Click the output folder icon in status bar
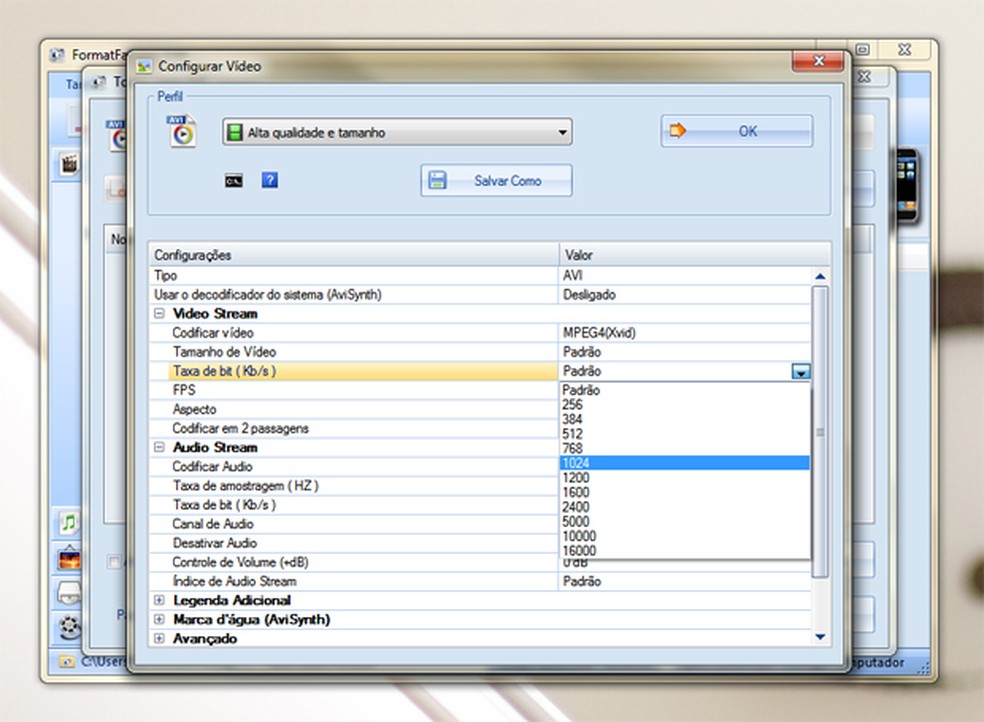The height and width of the screenshot is (722, 984). [66, 662]
